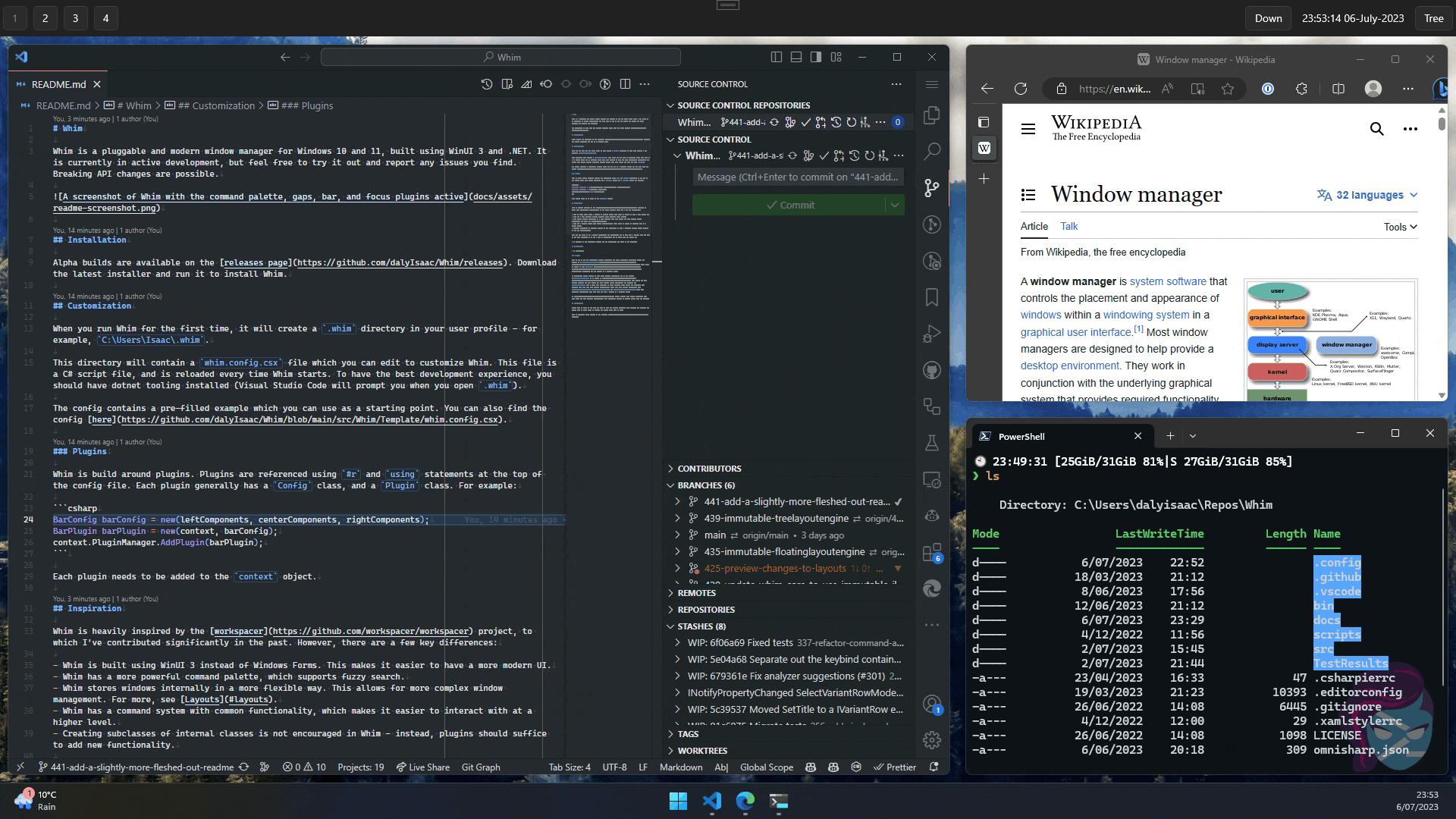The height and width of the screenshot is (819, 1456).
Task: Expand the REMOTES section in source control
Action: pos(670,592)
